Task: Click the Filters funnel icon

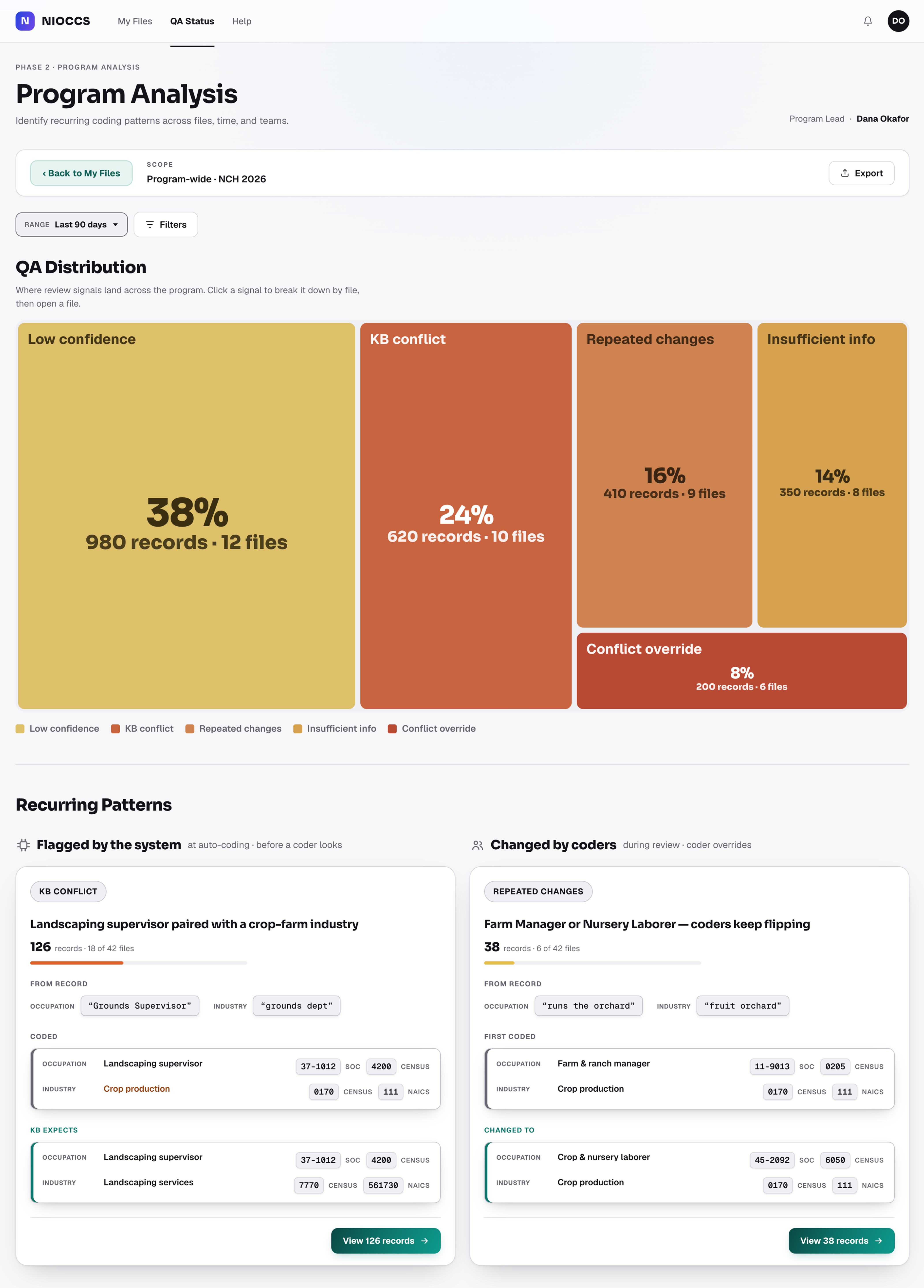Action: (x=150, y=225)
